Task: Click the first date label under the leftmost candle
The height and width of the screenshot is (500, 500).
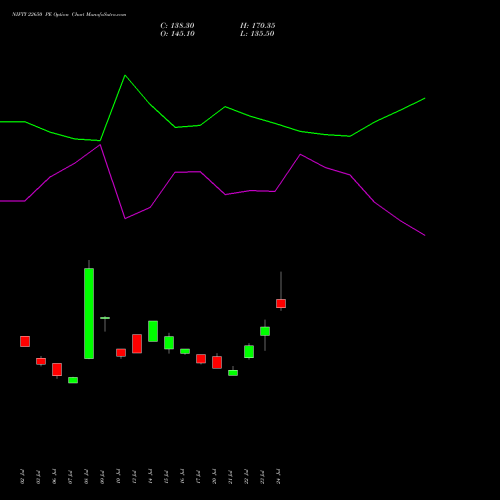Action: tap(22, 477)
